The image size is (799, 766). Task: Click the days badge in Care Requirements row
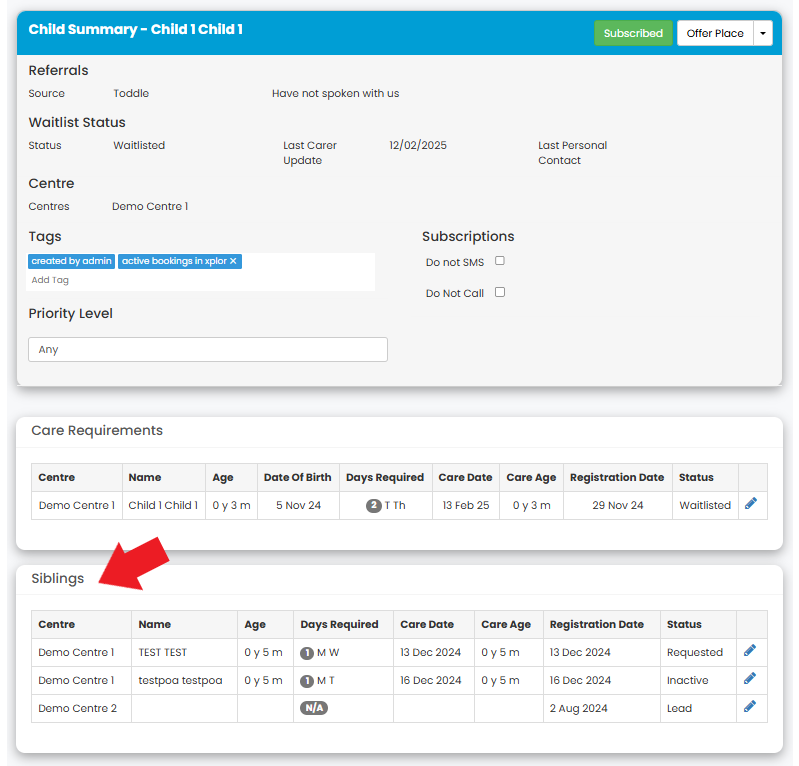coord(374,505)
